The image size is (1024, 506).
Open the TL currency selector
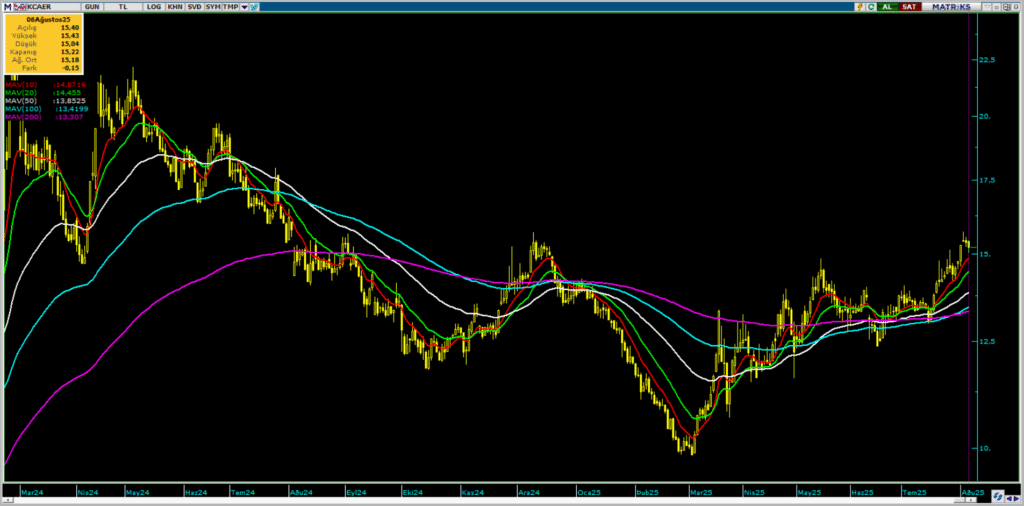tap(122, 6)
